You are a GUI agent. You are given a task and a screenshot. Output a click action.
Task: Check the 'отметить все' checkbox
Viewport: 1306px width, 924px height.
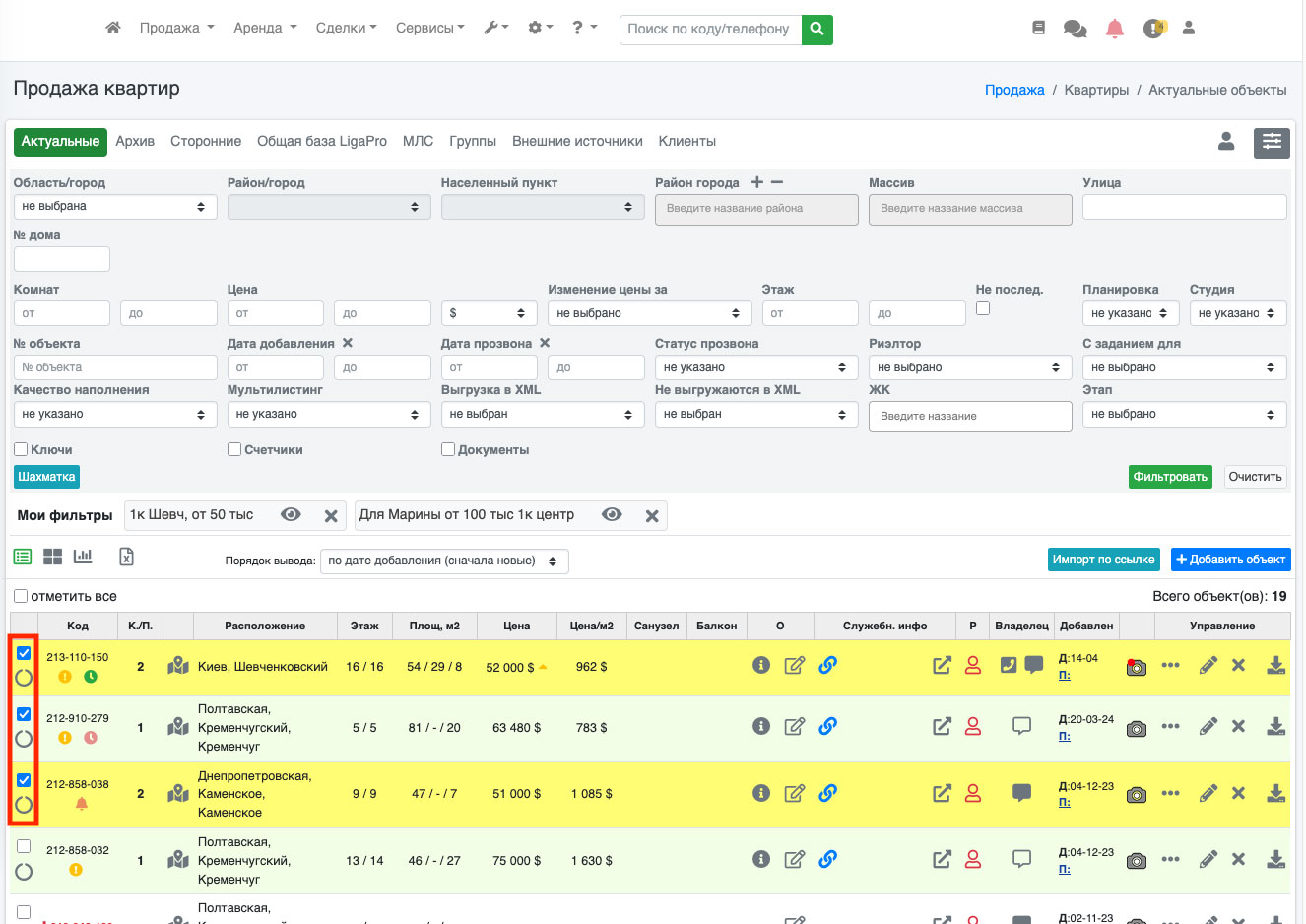click(x=21, y=596)
